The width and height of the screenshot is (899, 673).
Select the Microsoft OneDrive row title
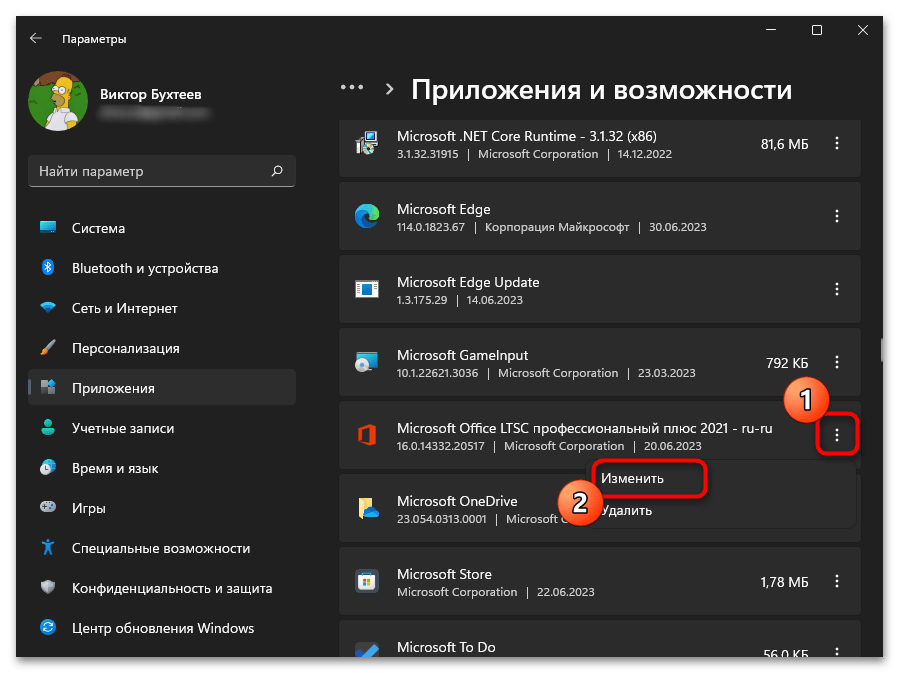point(457,501)
